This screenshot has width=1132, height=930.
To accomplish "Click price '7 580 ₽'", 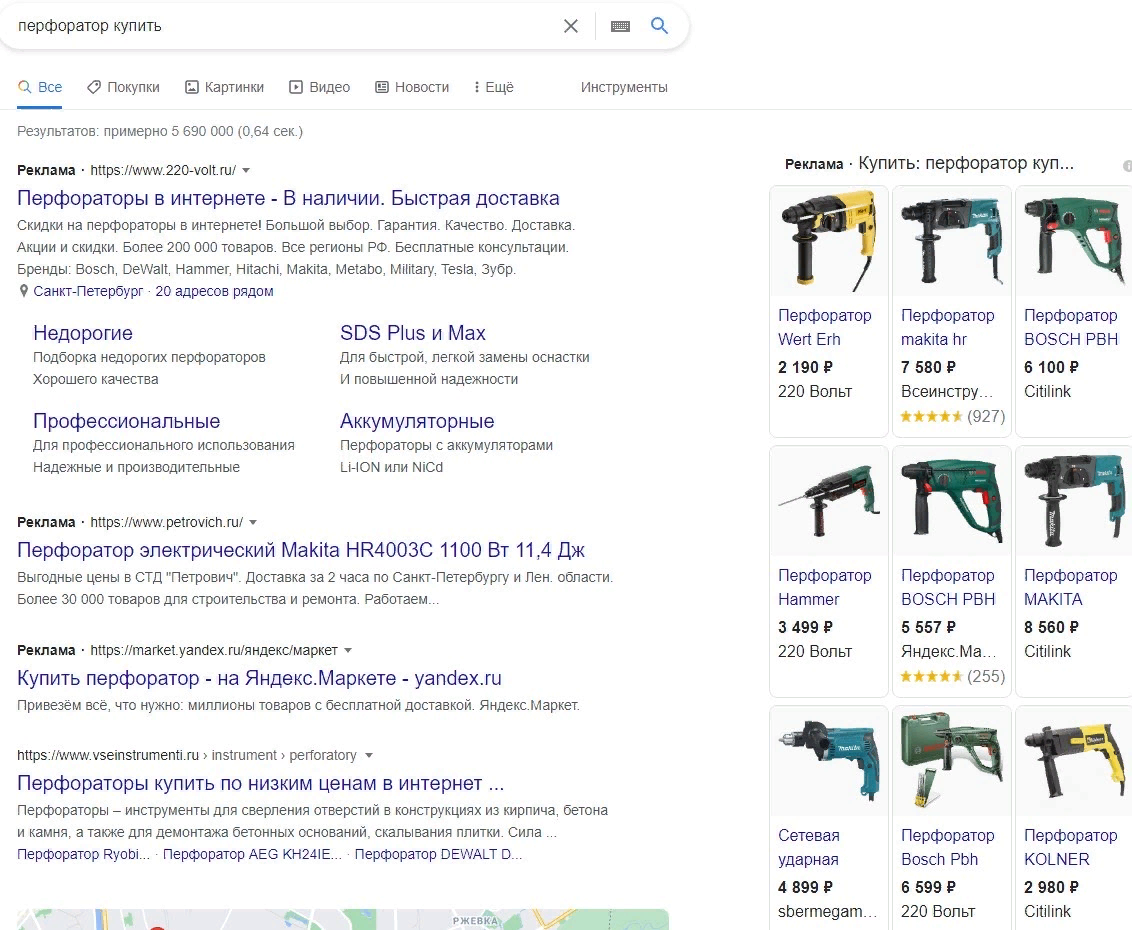I will click(x=928, y=367).
